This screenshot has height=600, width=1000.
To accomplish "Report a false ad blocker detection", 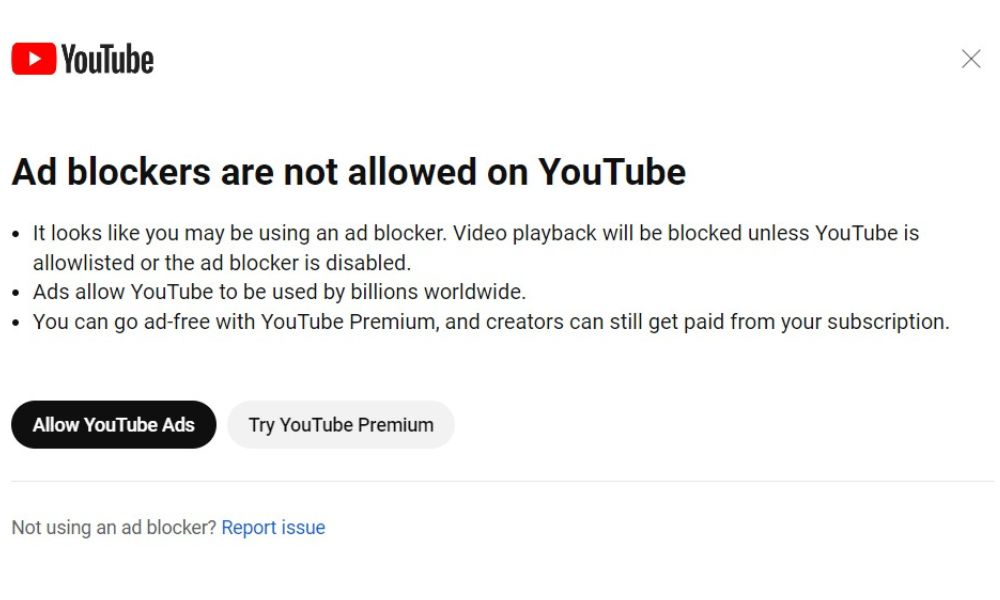I will click(x=273, y=527).
